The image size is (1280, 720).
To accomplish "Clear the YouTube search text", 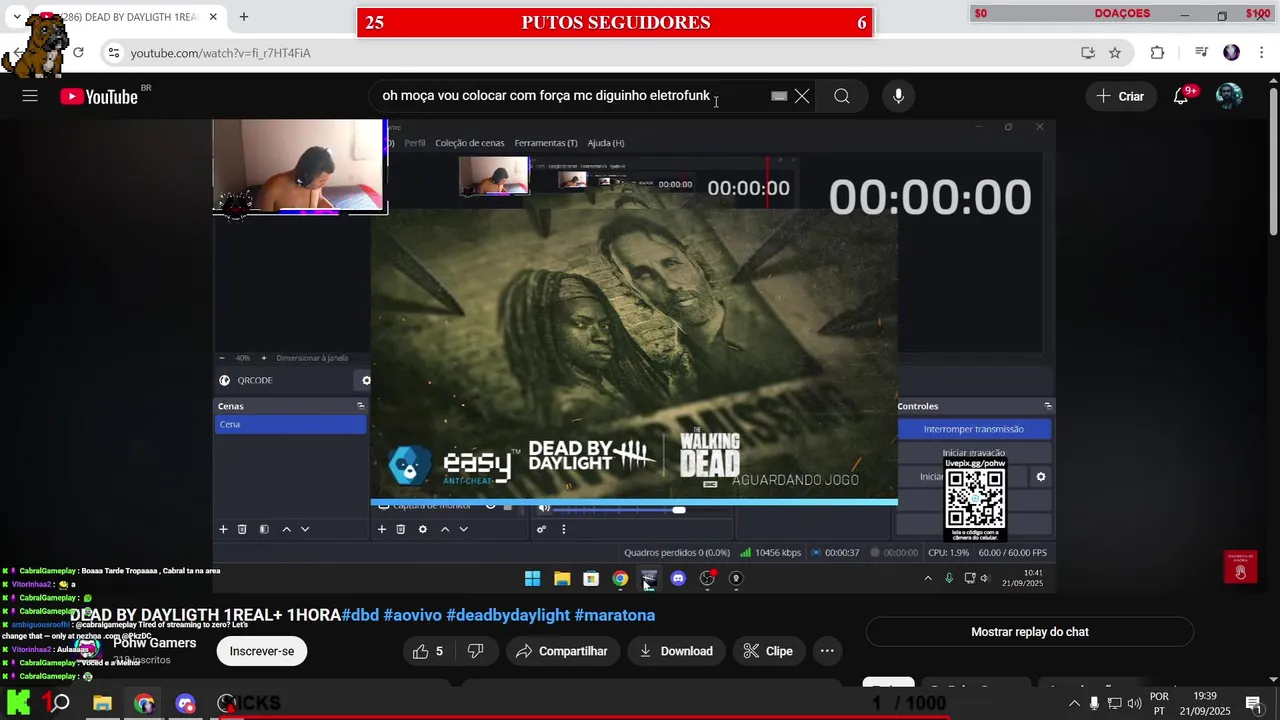I will [x=802, y=96].
